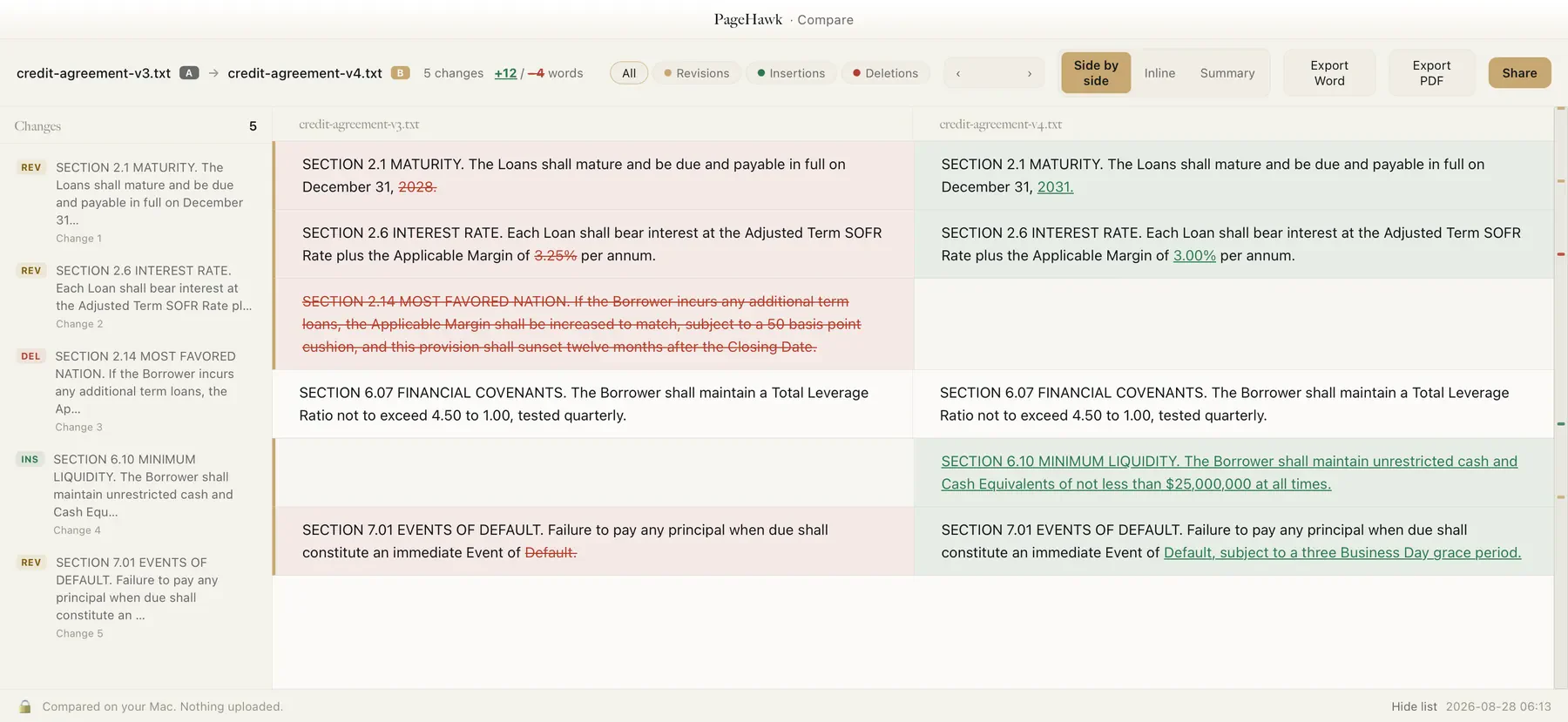Click the INS badge for Section 6.10 change
The height and width of the screenshot is (722, 1568).
(30, 459)
